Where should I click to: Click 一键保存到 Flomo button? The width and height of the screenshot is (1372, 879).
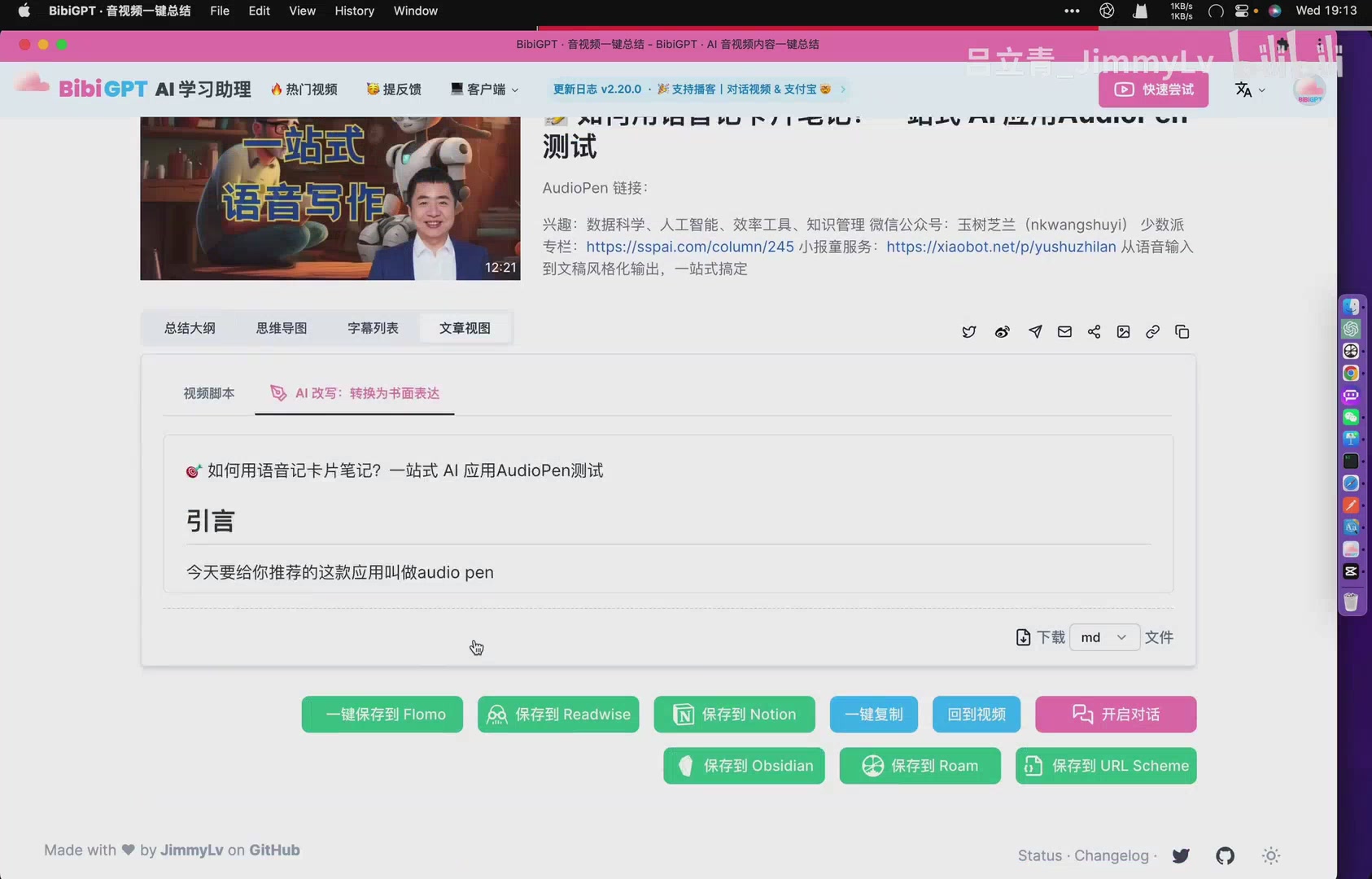coord(382,715)
